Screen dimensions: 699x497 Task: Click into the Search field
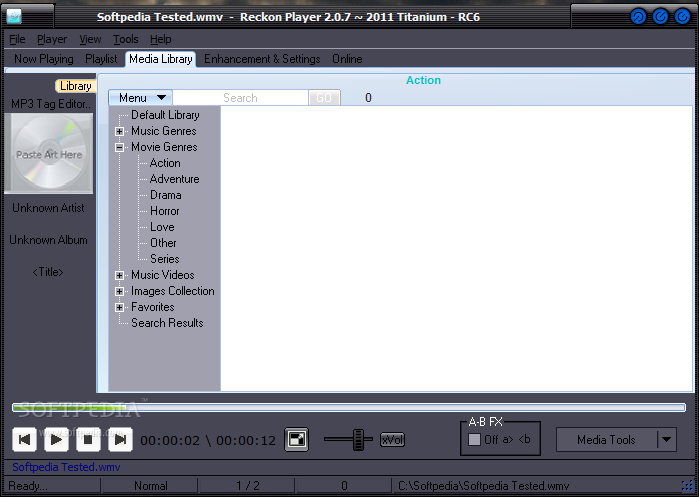coord(240,98)
